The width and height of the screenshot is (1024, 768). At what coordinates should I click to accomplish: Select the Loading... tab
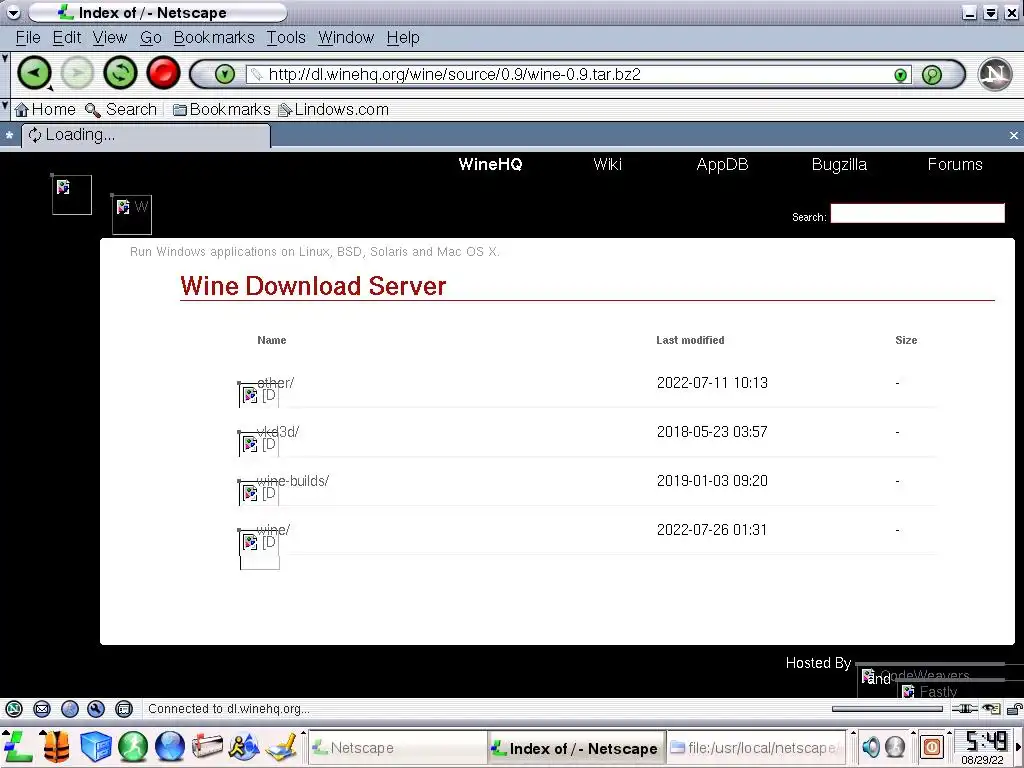[x=146, y=135]
